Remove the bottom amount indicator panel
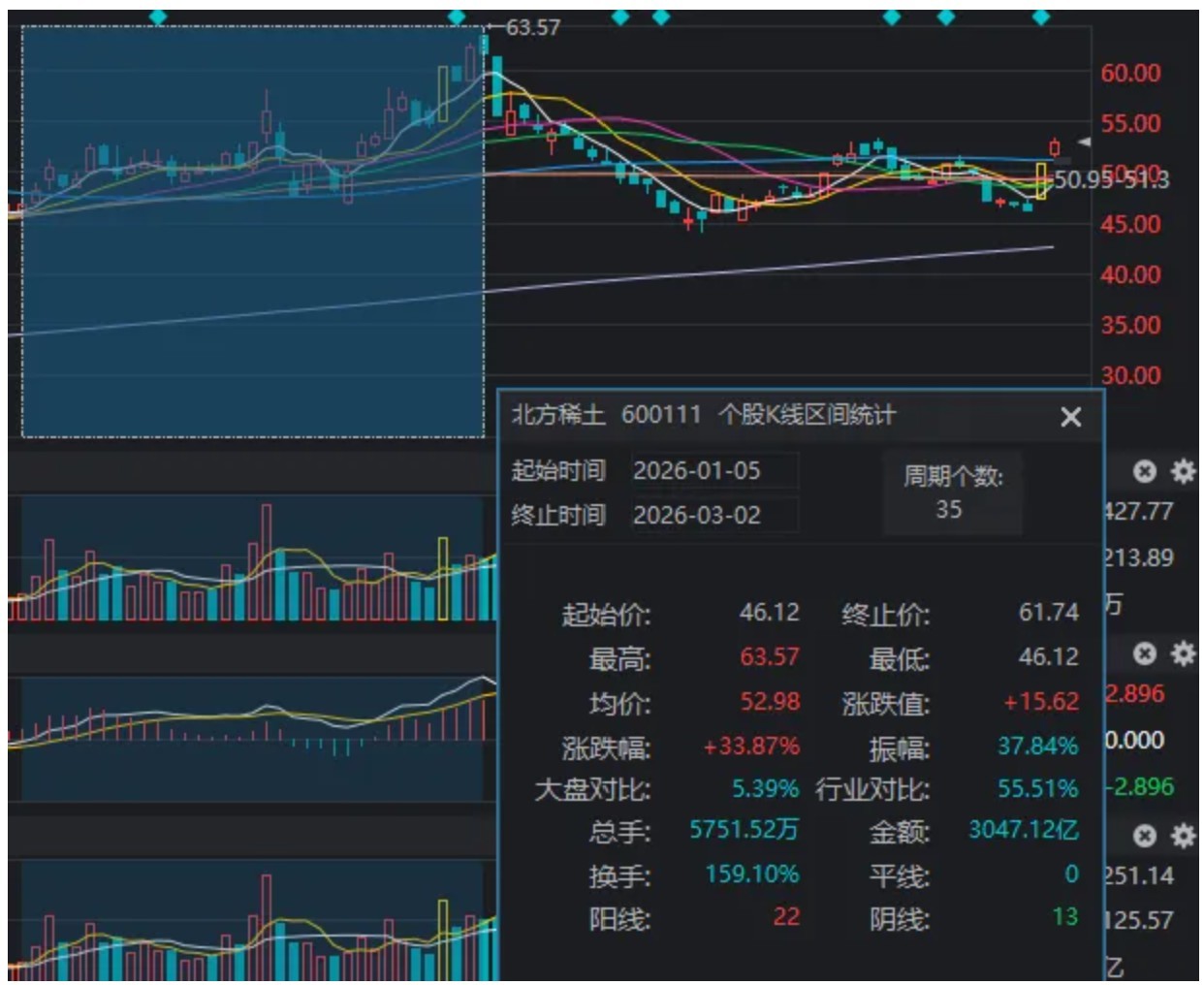 [1145, 836]
